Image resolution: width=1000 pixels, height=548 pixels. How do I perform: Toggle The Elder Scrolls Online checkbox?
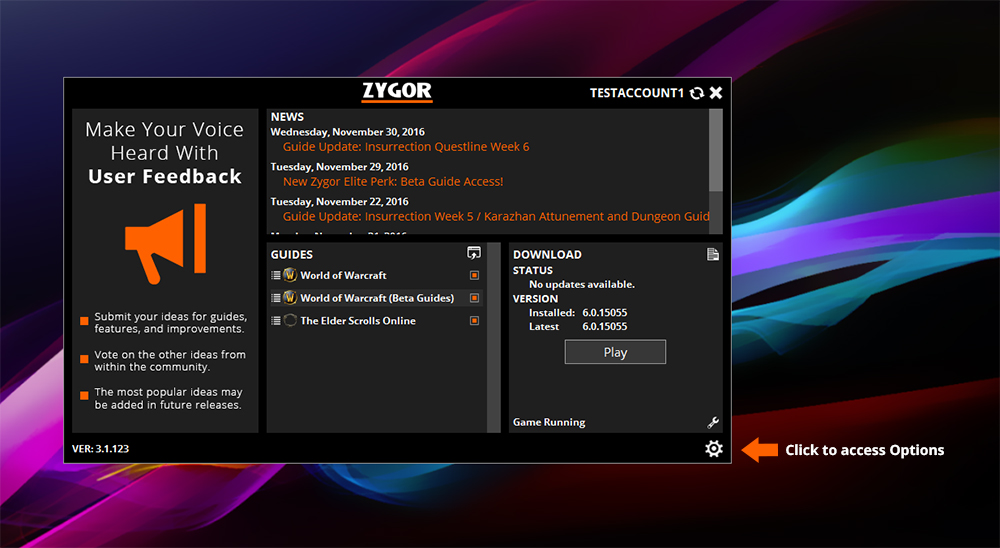coord(474,321)
